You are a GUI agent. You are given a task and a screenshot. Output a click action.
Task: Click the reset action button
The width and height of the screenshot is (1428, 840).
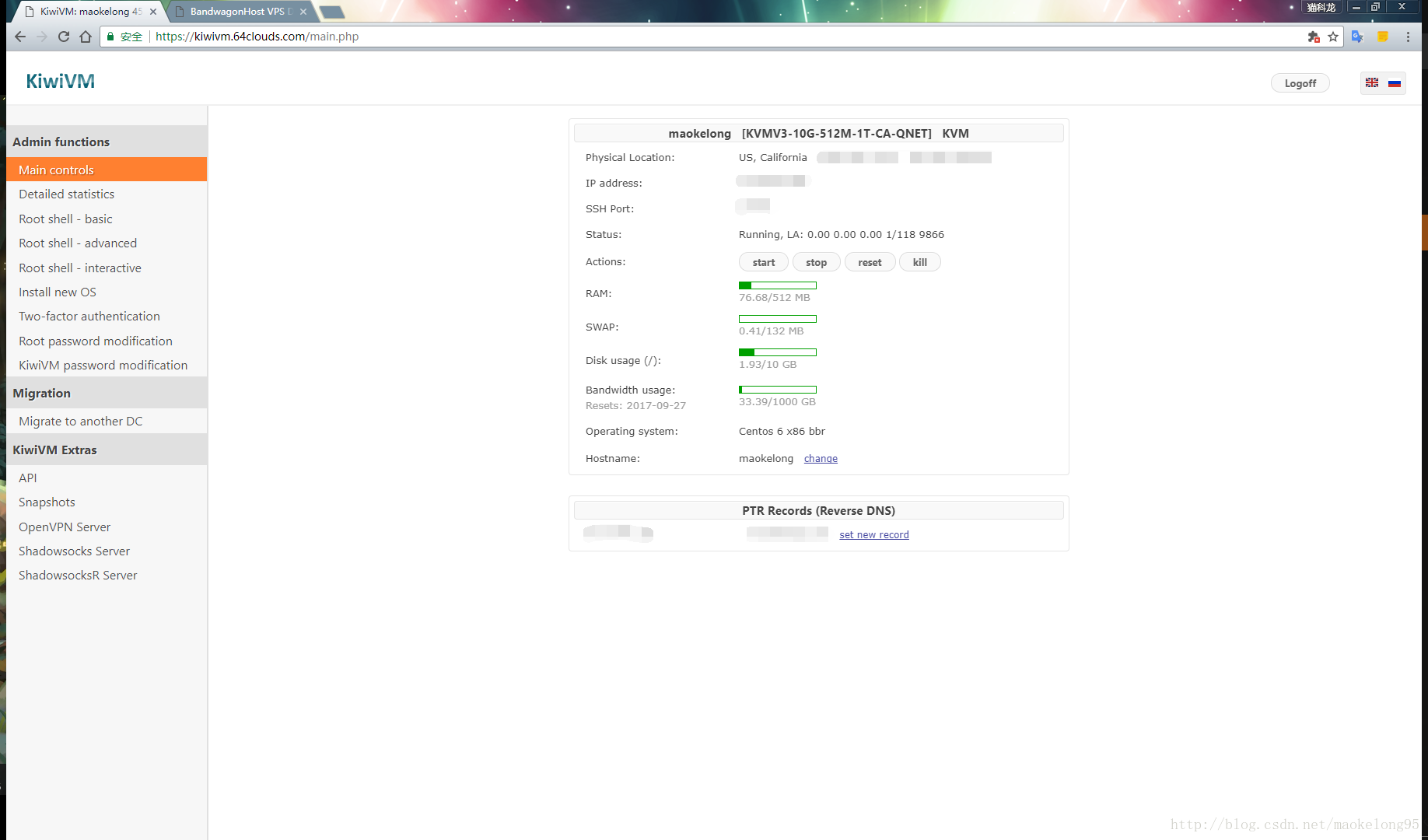(x=870, y=262)
